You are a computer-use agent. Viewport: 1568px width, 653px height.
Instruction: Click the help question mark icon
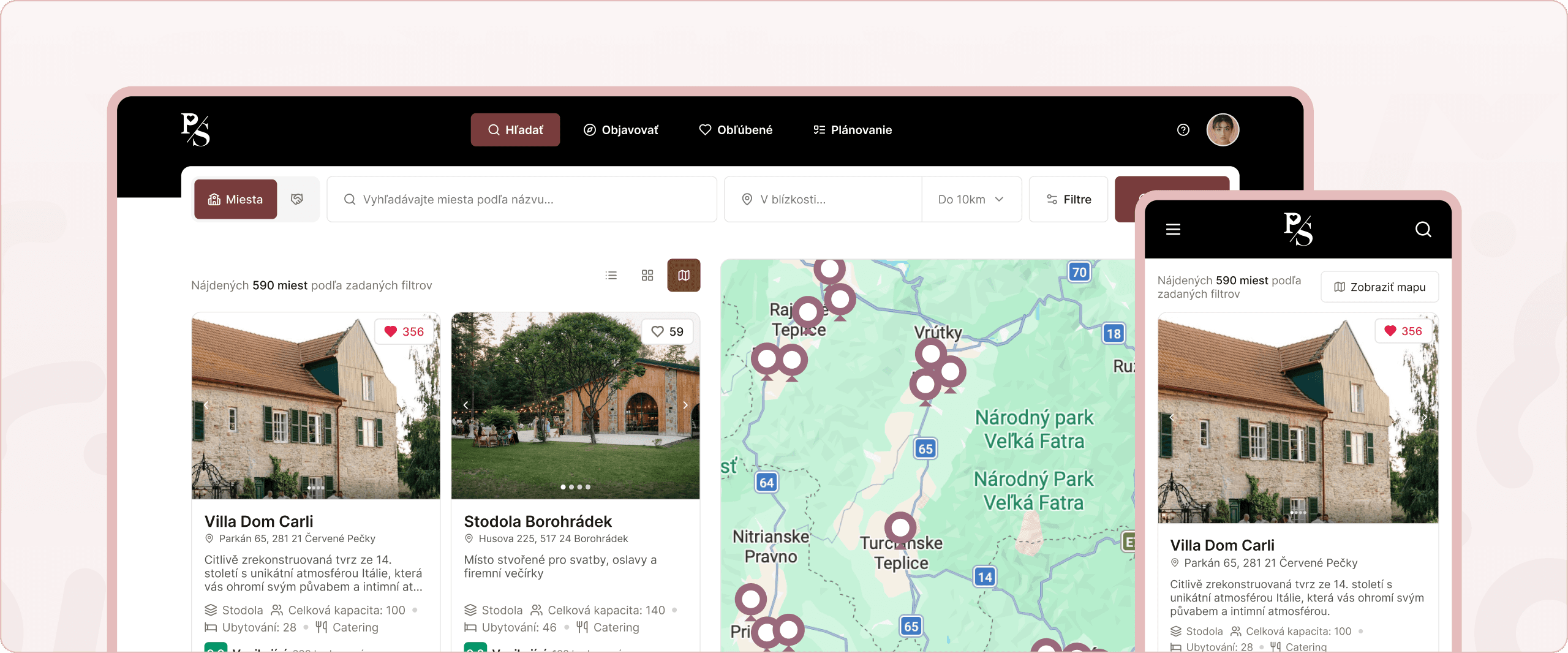(1183, 130)
